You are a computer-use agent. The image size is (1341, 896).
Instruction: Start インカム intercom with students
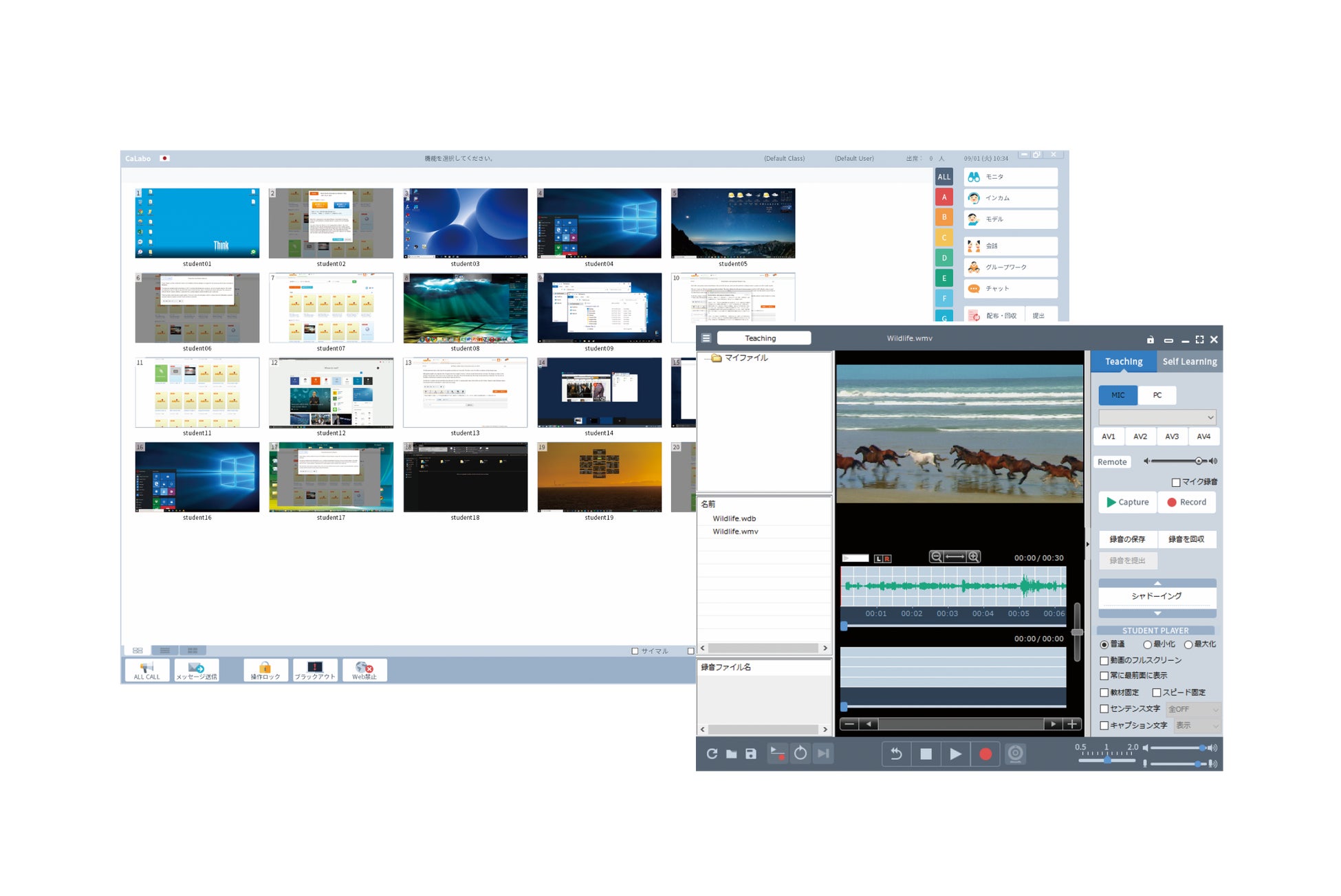(1010, 198)
